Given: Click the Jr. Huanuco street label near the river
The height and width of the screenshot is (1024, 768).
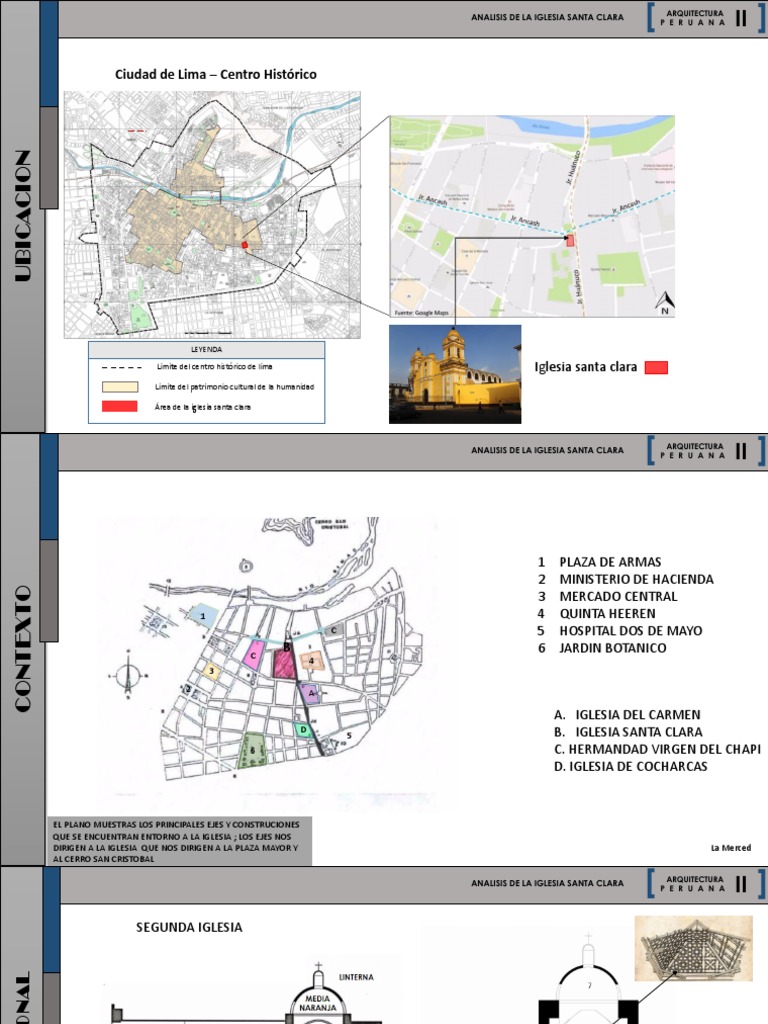Looking at the screenshot, I should 573,168.
